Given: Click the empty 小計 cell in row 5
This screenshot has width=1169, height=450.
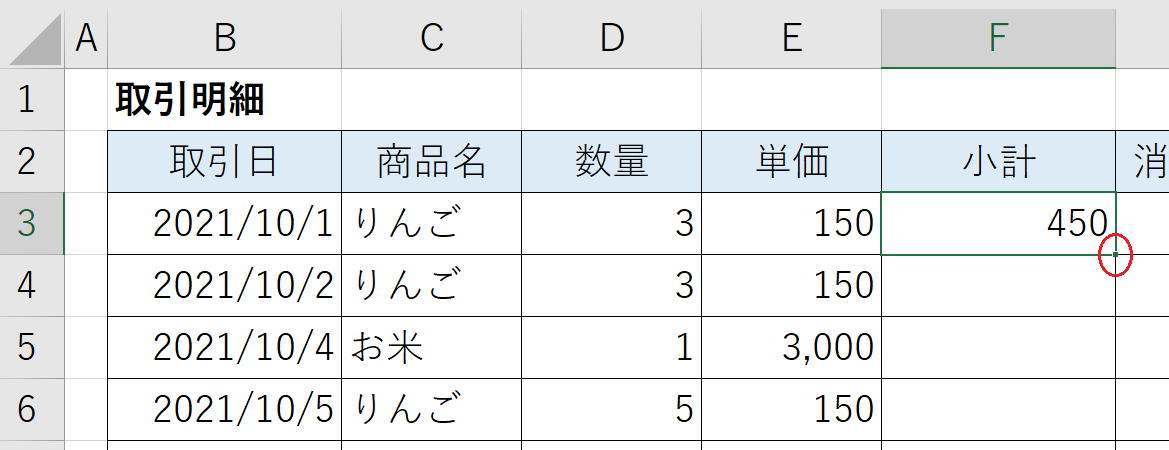Looking at the screenshot, I should tap(998, 347).
